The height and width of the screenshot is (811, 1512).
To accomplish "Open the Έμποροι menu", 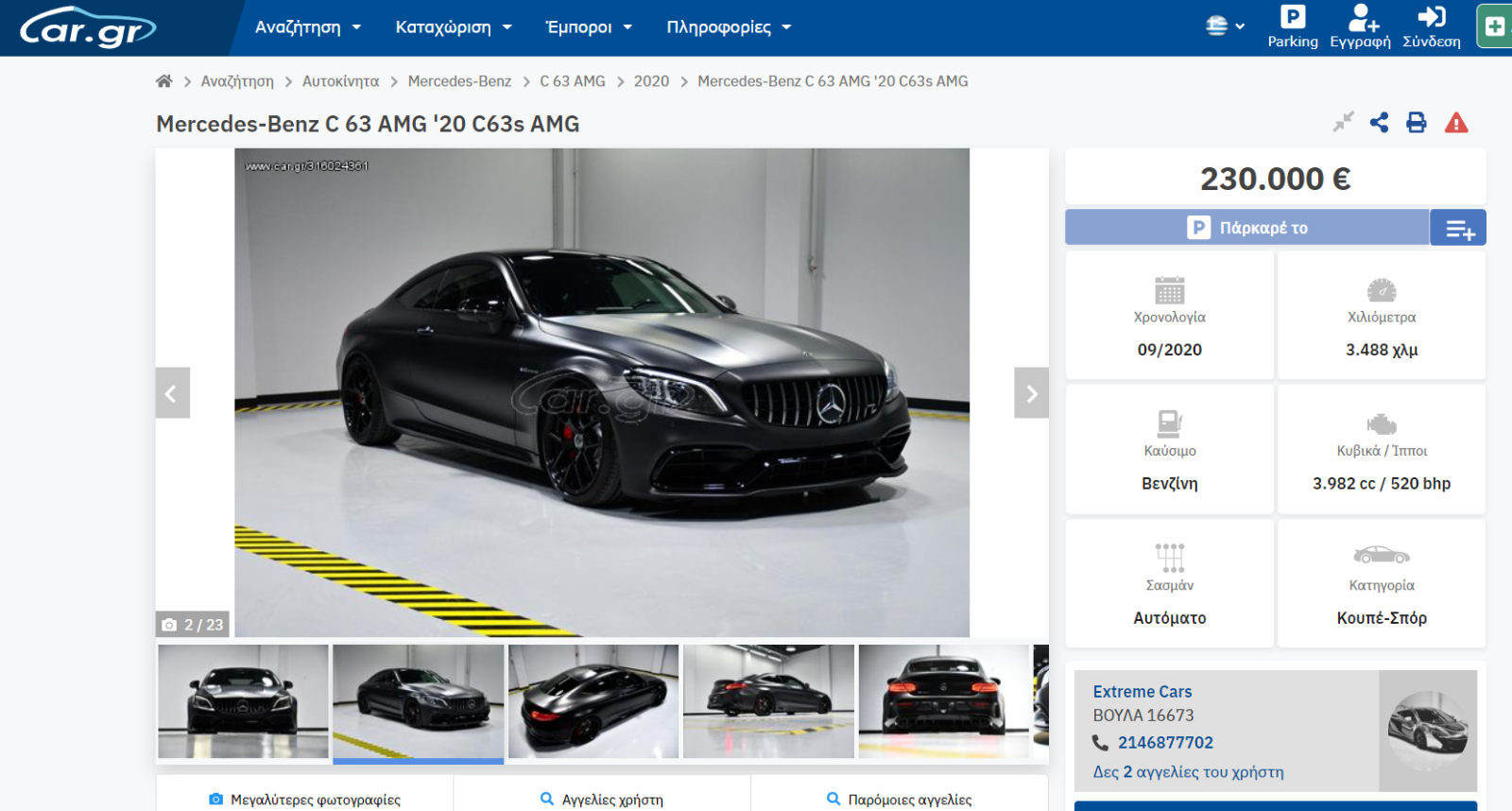I will [x=589, y=27].
